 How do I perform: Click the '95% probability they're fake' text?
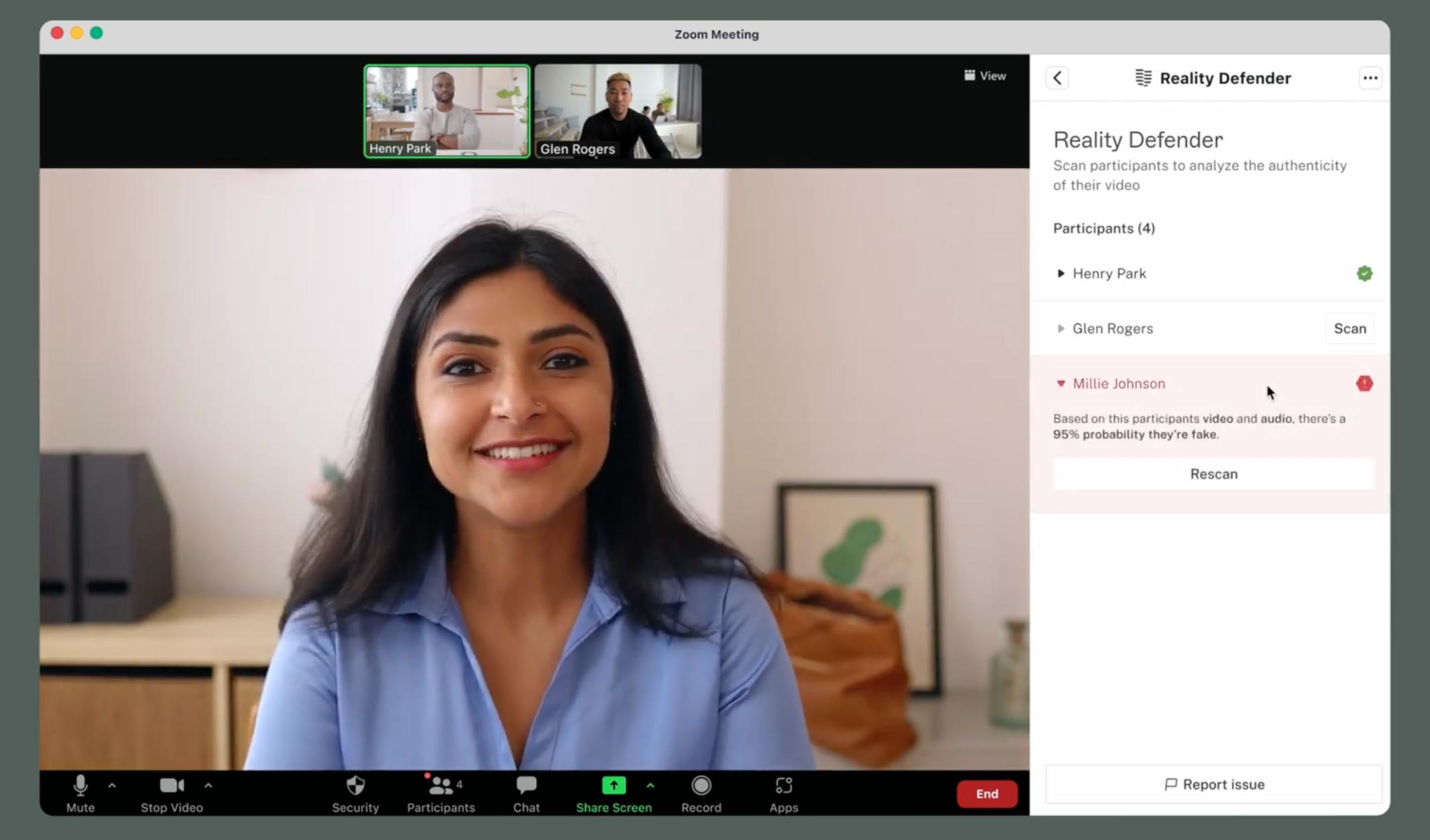pos(1136,435)
